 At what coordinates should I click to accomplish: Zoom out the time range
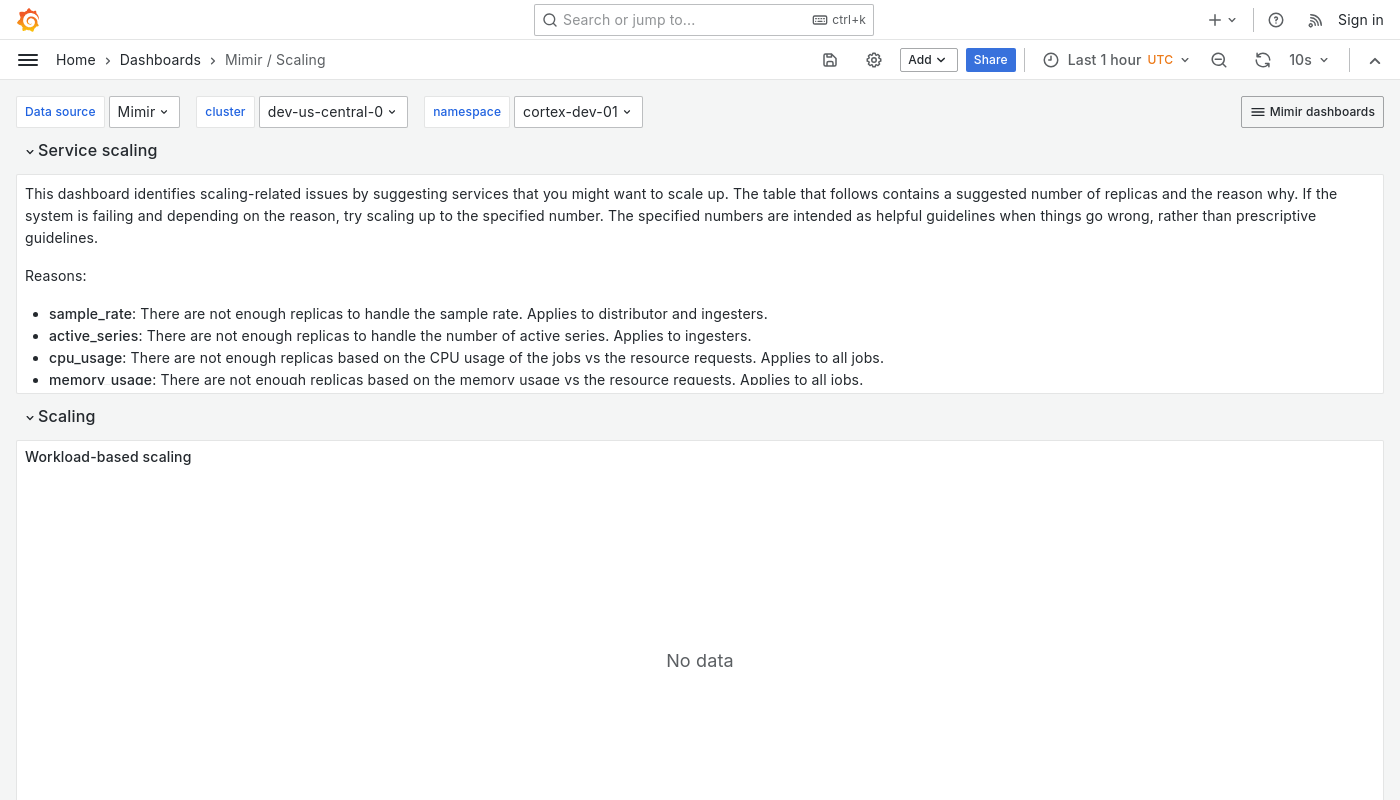[1219, 60]
